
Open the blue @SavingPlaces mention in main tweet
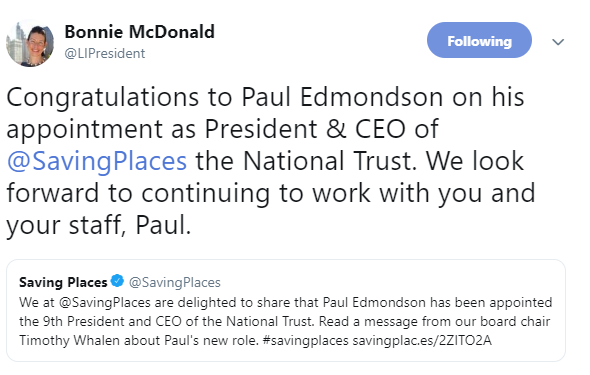[97, 161]
